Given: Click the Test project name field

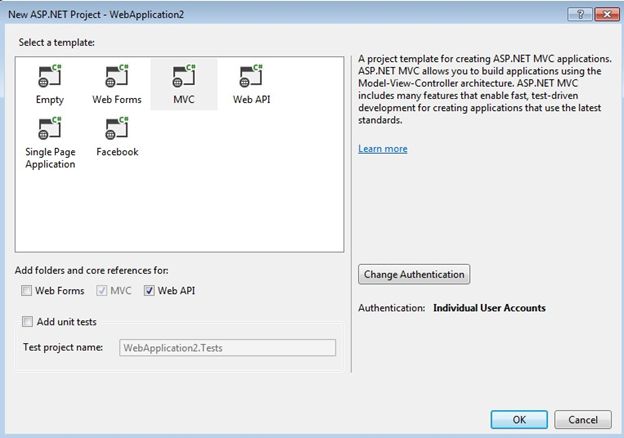Looking at the screenshot, I should [227, 348].
